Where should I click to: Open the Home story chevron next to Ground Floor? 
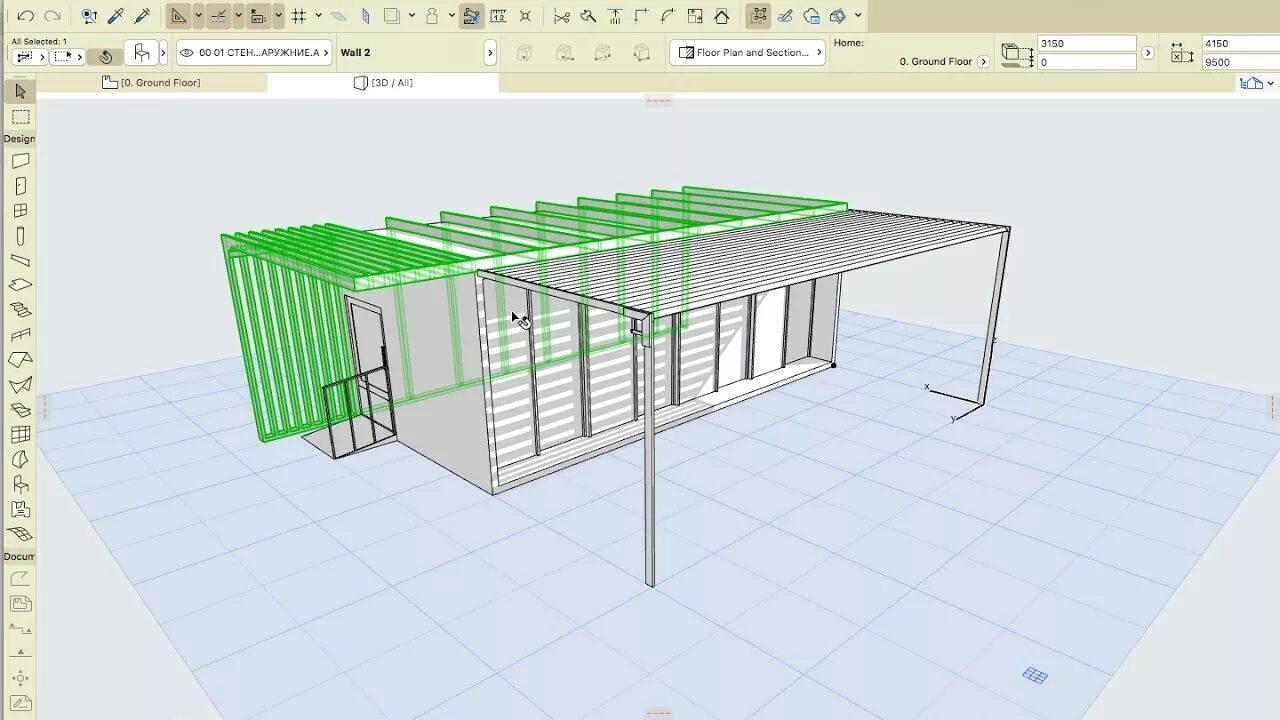coord(983,60)
